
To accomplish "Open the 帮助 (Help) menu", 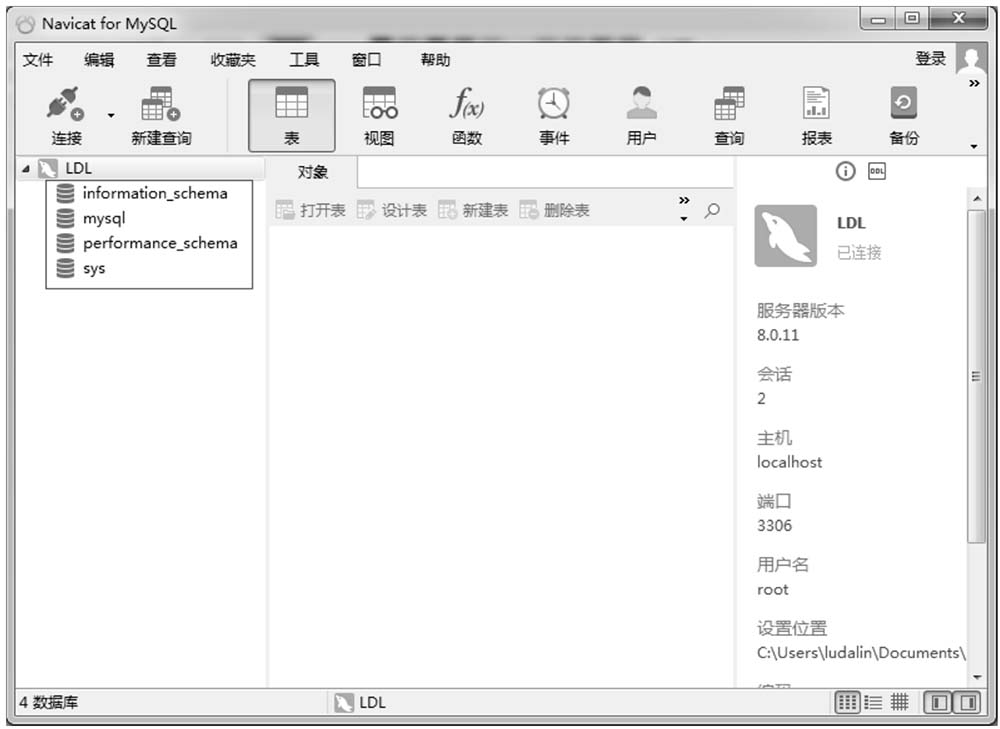I will coord(435,60).
